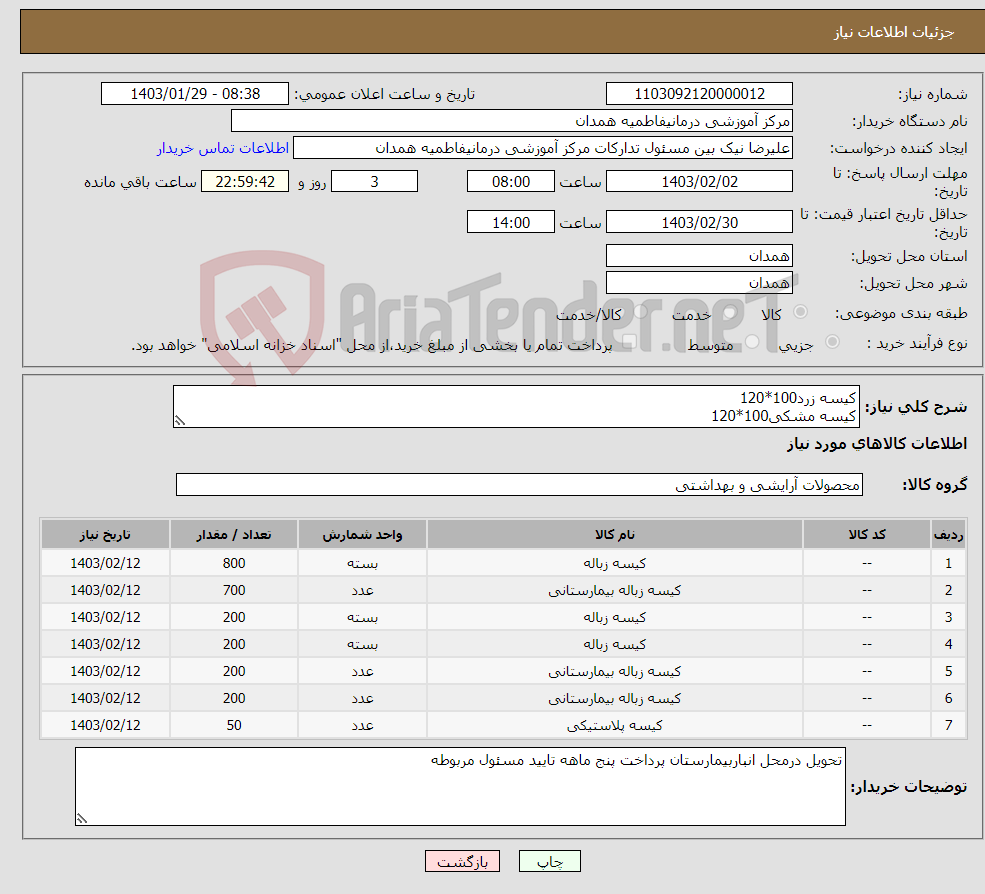Click the buyer notes text area
This screenshot has height=894, width=985.
point(460,786)
